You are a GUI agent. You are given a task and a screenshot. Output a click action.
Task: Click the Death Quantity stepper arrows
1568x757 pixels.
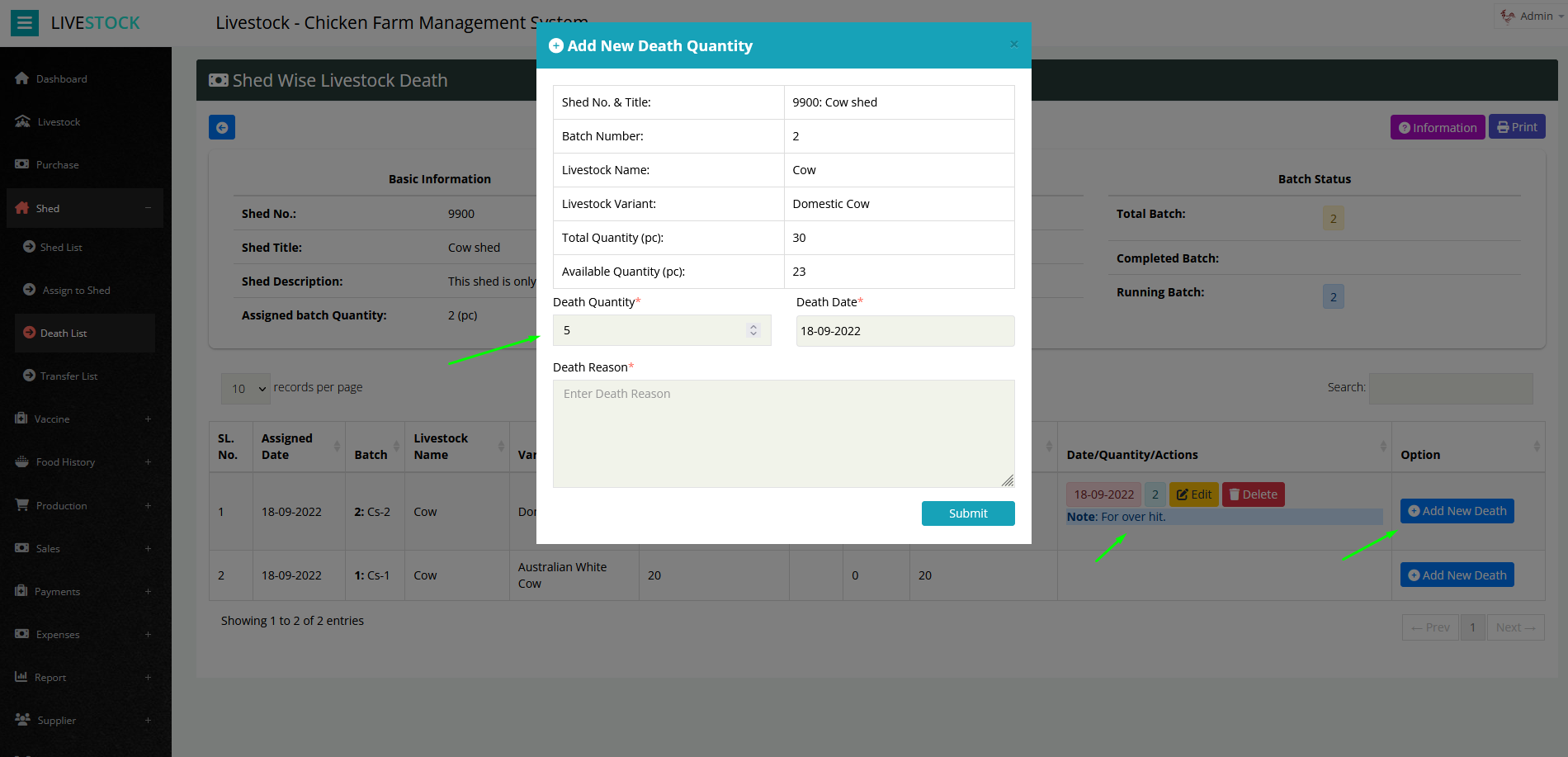tap(753, 330)
